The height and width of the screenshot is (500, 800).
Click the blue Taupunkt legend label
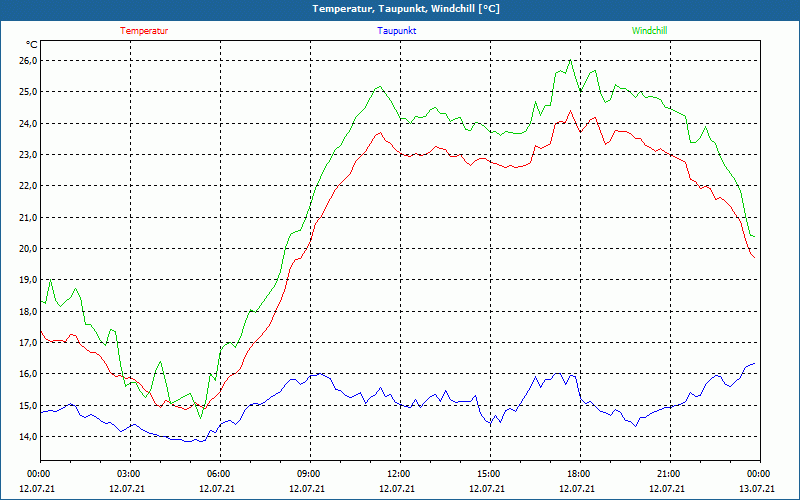pos(396,31)
